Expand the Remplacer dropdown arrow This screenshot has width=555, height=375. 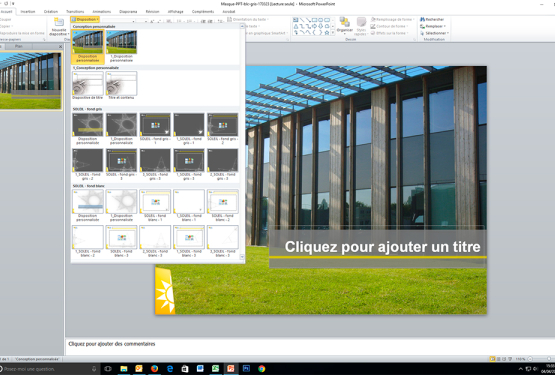tap(445, 26)
